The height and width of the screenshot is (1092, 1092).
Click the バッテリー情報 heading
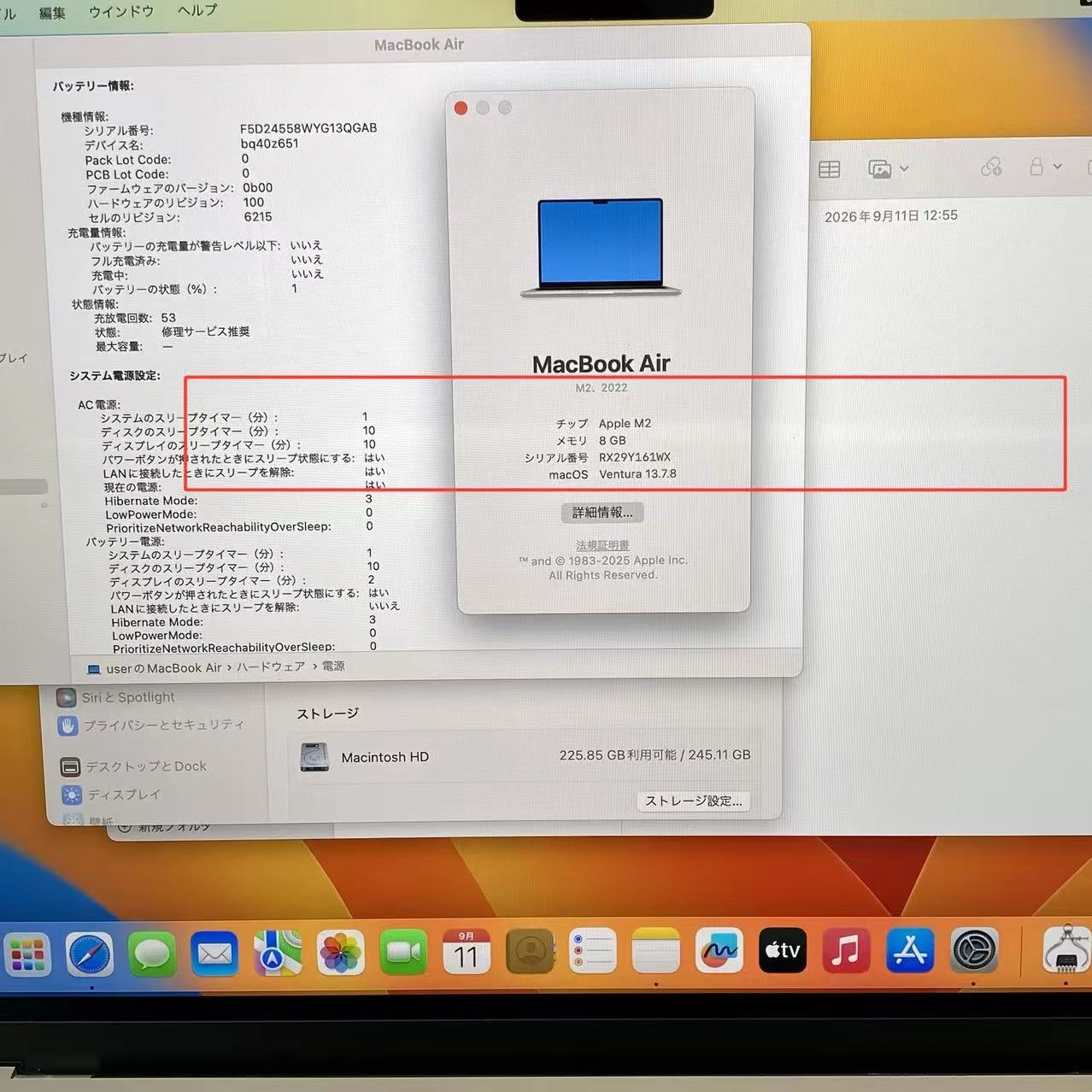(x=93, y=86)
